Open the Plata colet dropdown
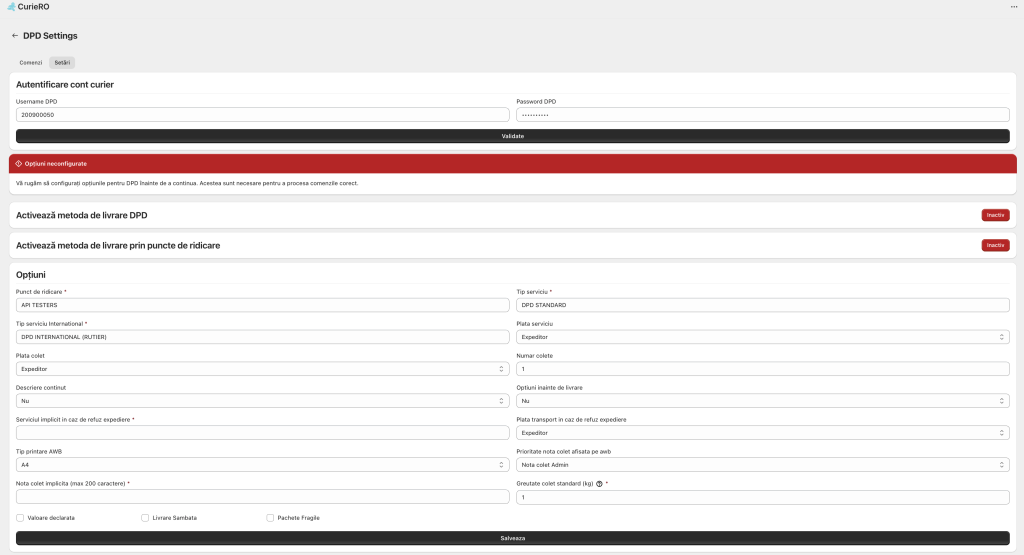The image size is (1024, 555). tap(263, 369)
